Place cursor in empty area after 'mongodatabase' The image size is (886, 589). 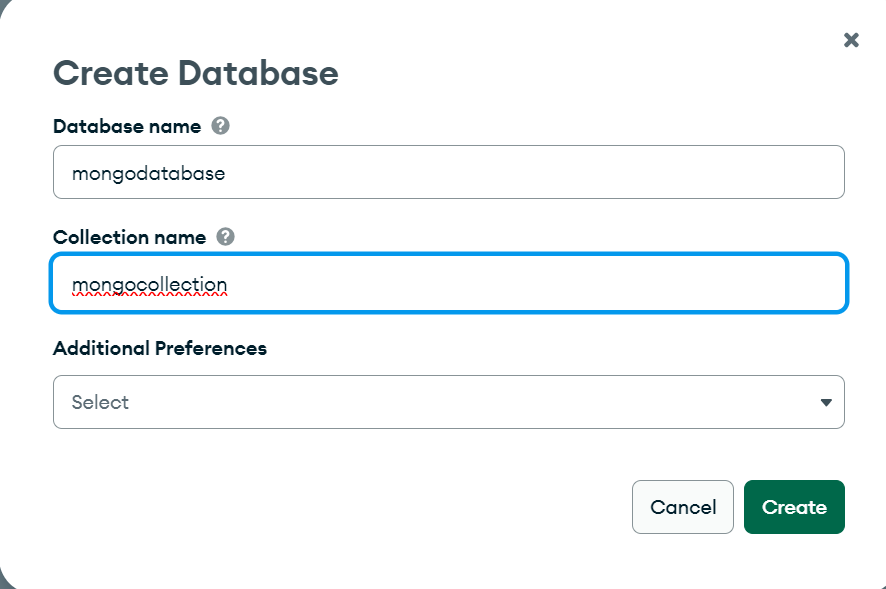click(530, 173)
